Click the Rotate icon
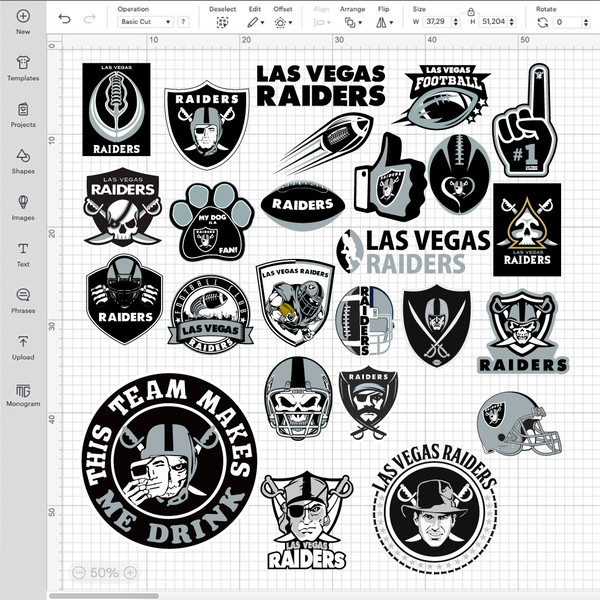This screenshot has width=600, height=600. point(542,23)
